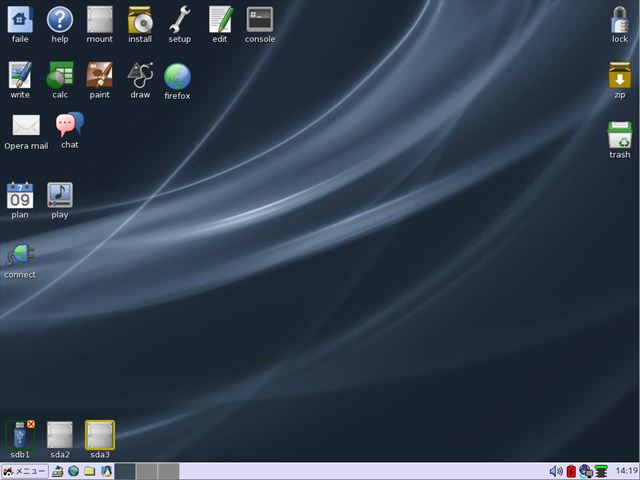Viewport: 640px width, 480px height.
Task: Click the 14:19 clock in taskbar
Action: pos(626,471)
